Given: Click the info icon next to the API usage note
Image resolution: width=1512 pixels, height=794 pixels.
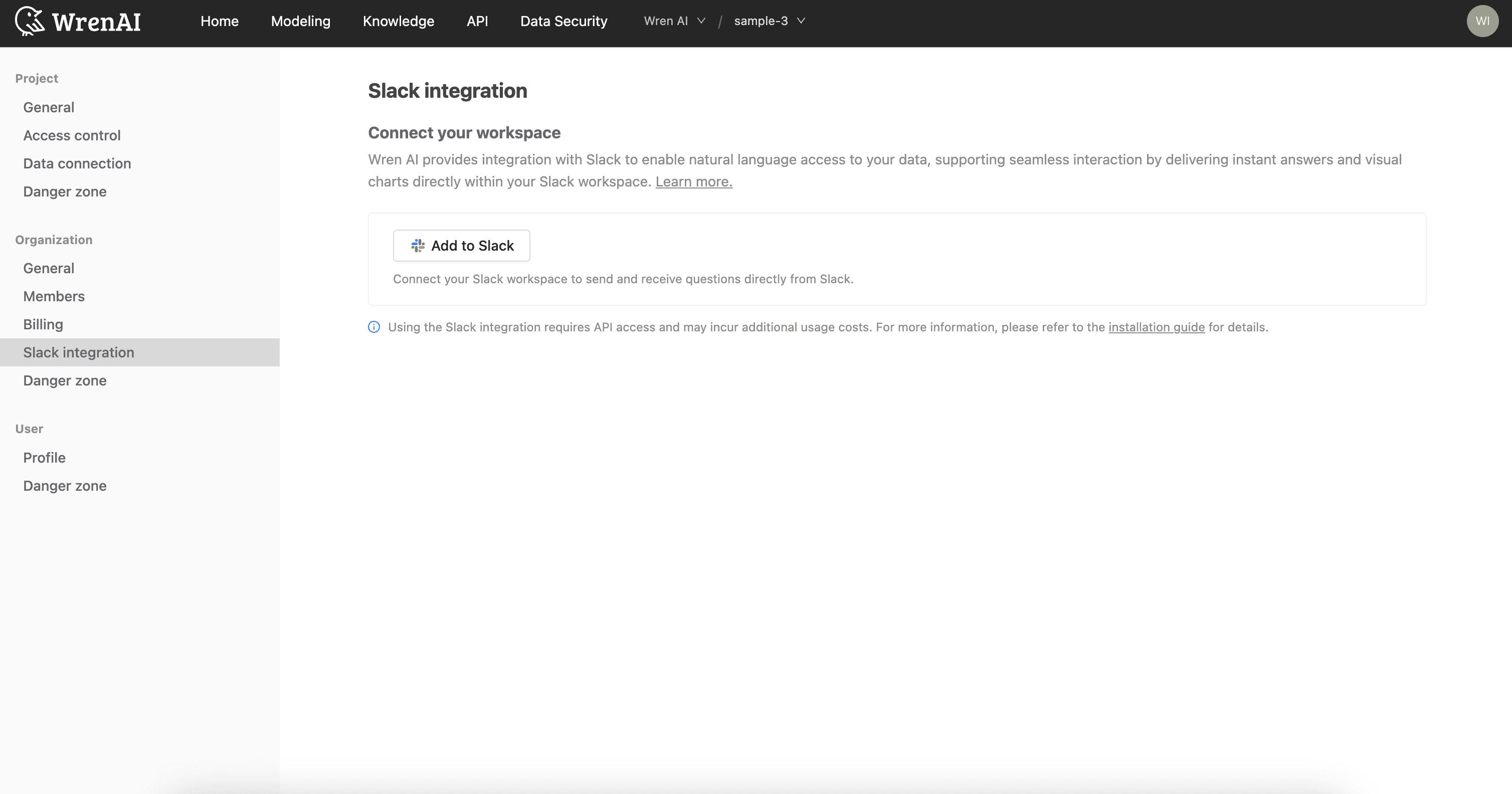Looking at the screenshot, I should 374,327.
